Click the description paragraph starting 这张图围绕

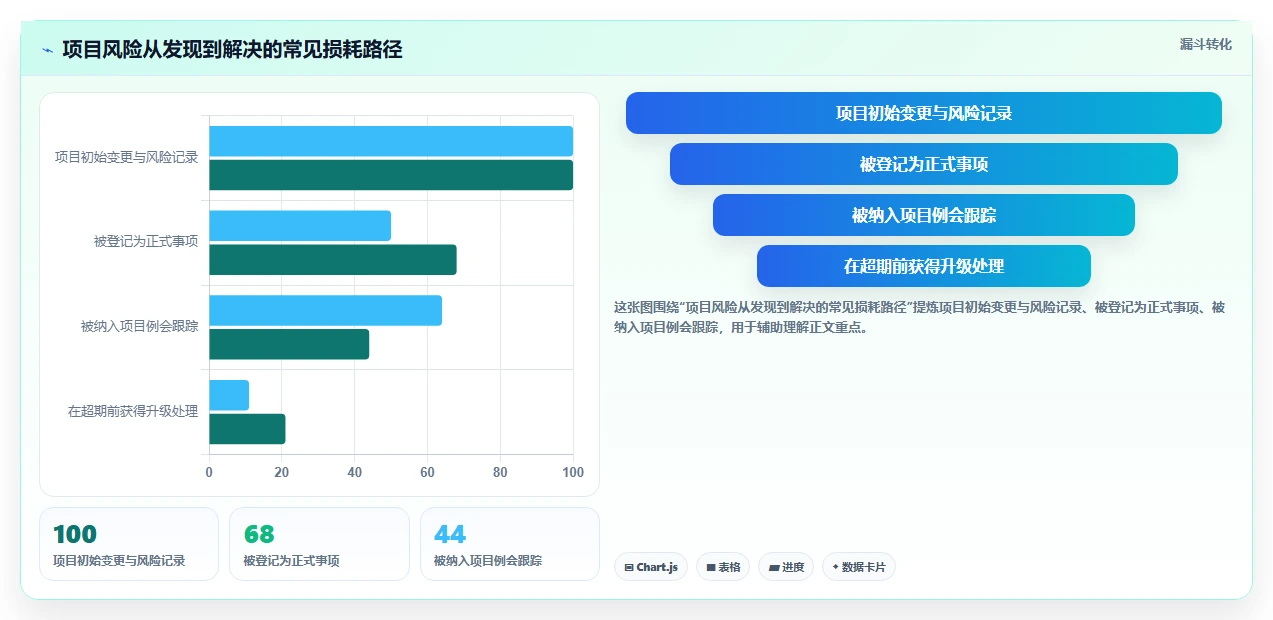pyautogui.click(x=919, y=317)
